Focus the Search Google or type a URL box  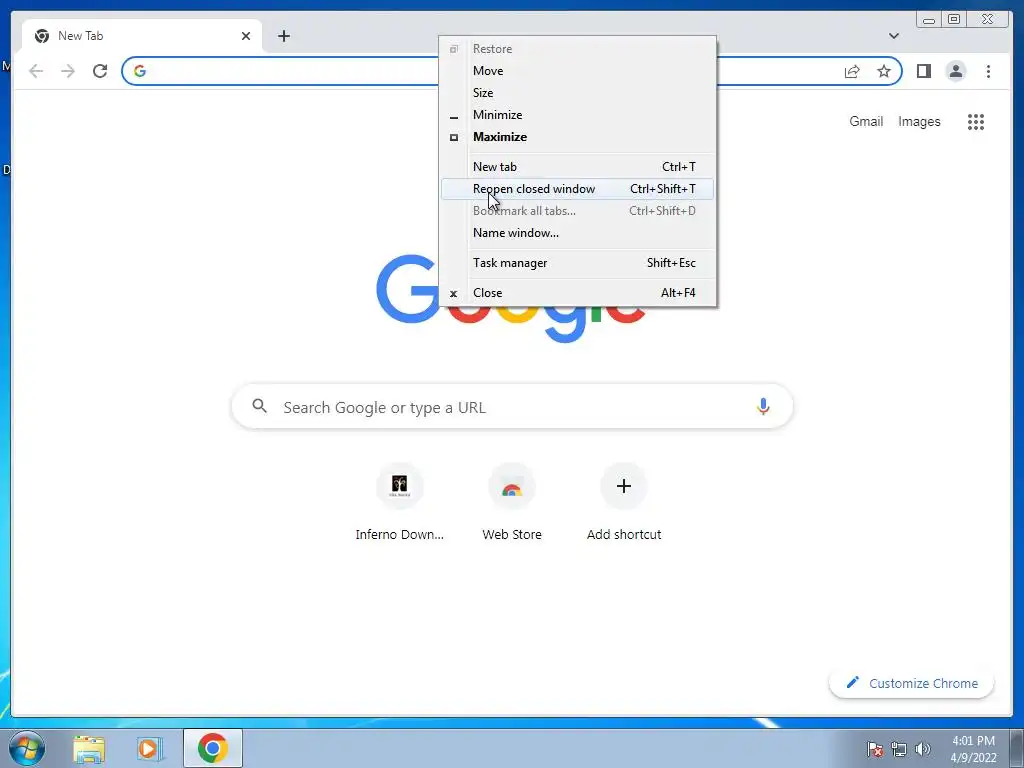click(x=512, y=407)
